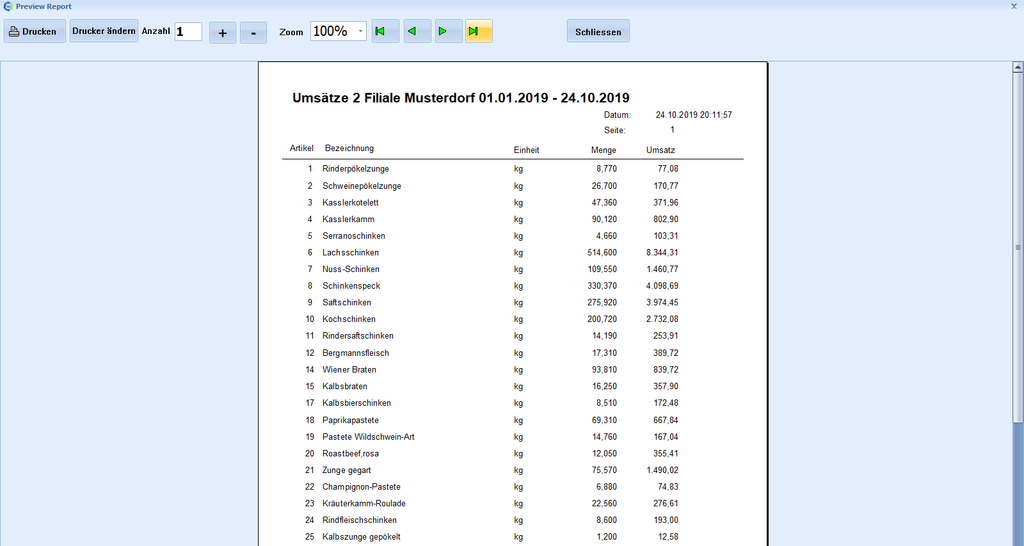Image resolution: width=1024 pixels, height=546 pixels.
Task: Click the Schinkenspeck row name
Action: point(351,286)
